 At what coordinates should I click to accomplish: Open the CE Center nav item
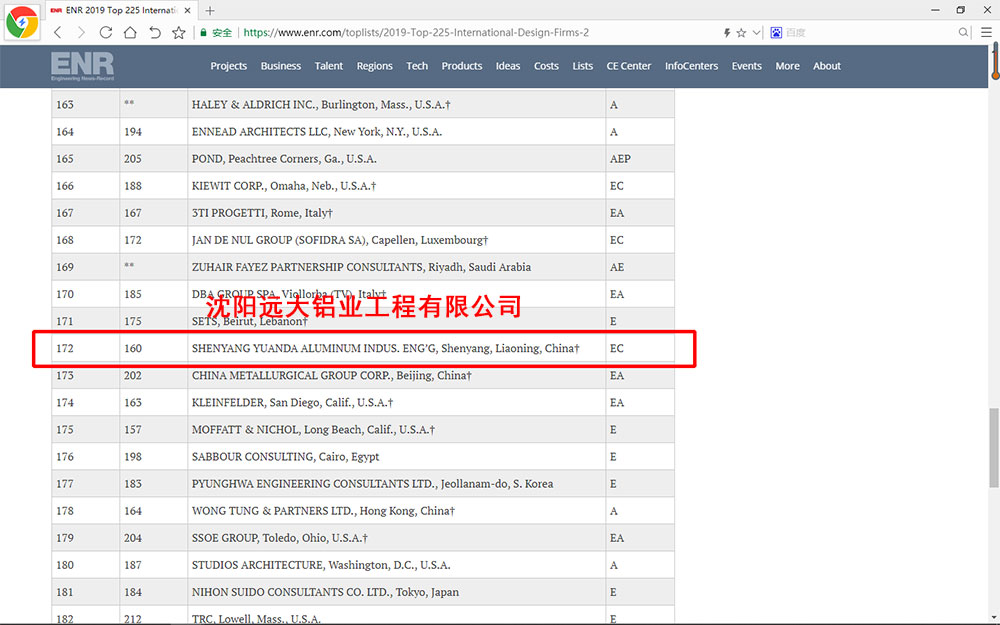coord(628,66)
